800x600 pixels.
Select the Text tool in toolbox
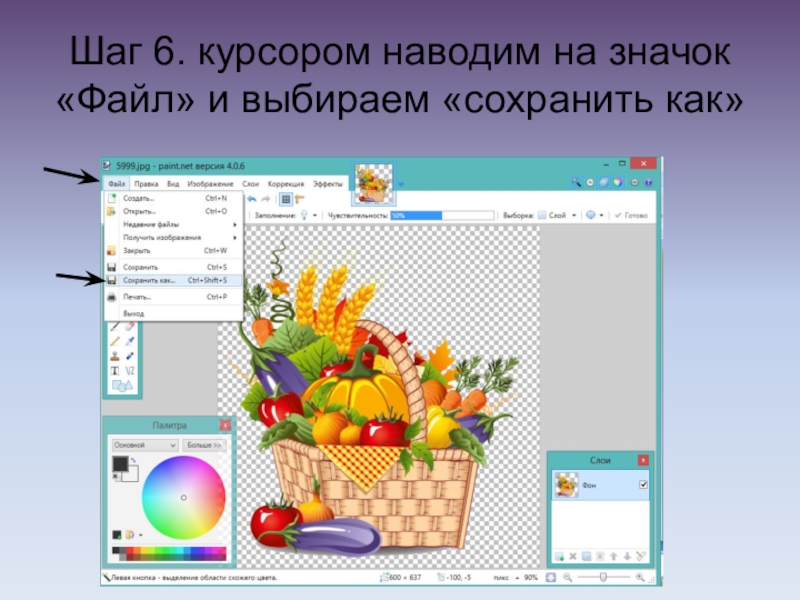tap(114, 371)
